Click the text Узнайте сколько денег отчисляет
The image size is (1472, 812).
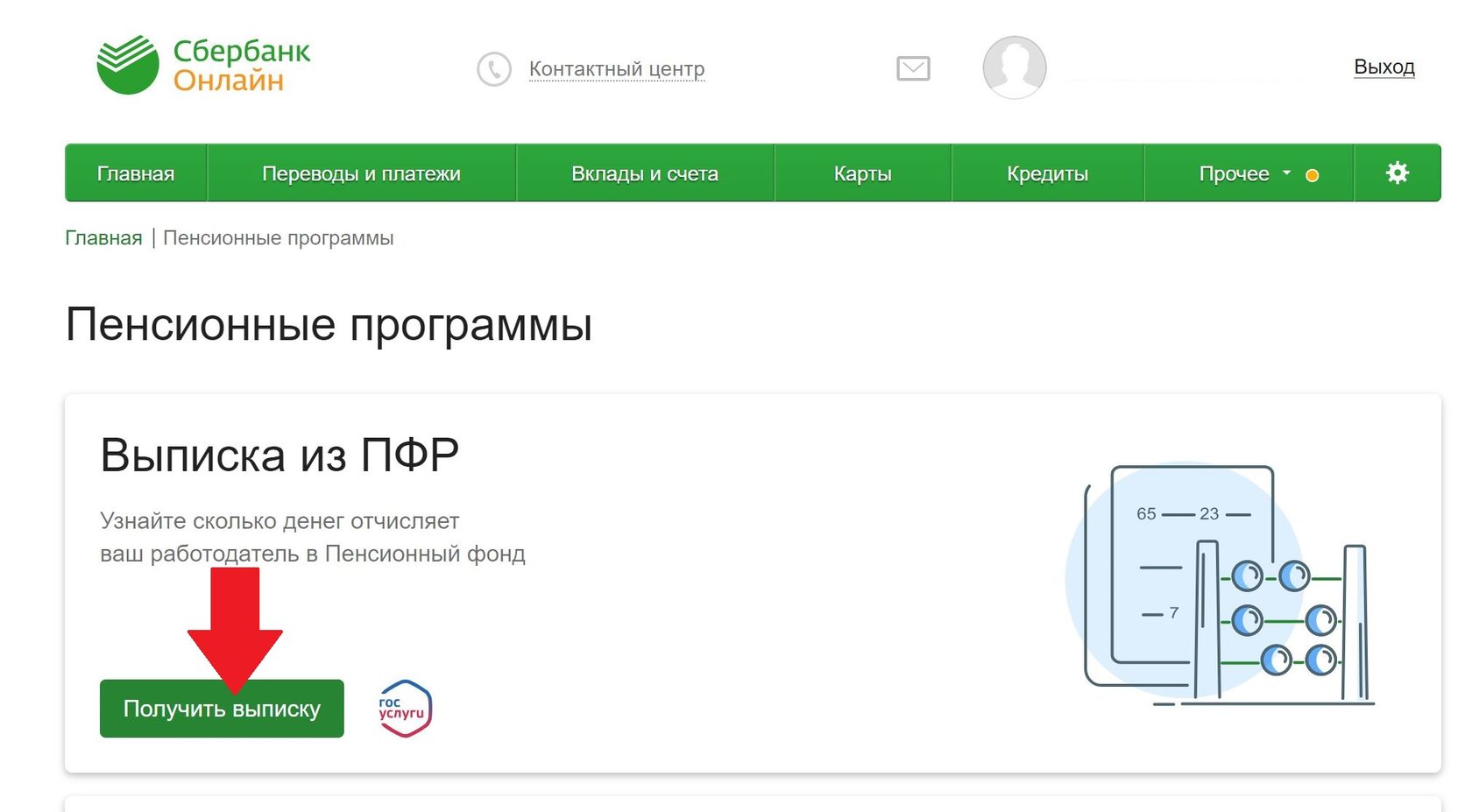coord(280,521)
